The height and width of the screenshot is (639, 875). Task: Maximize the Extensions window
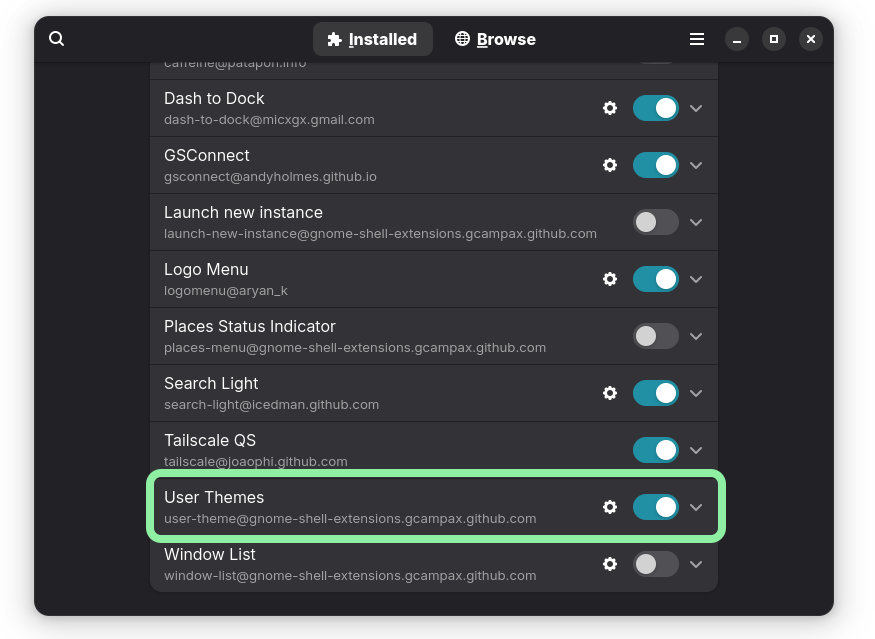click(774, 39)
